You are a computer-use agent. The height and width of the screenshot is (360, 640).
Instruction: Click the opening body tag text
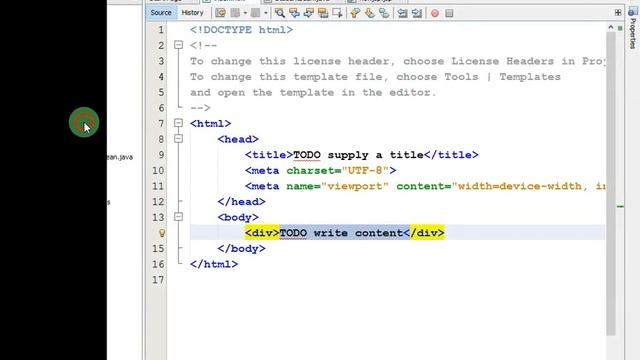click(x=238, y=217)
